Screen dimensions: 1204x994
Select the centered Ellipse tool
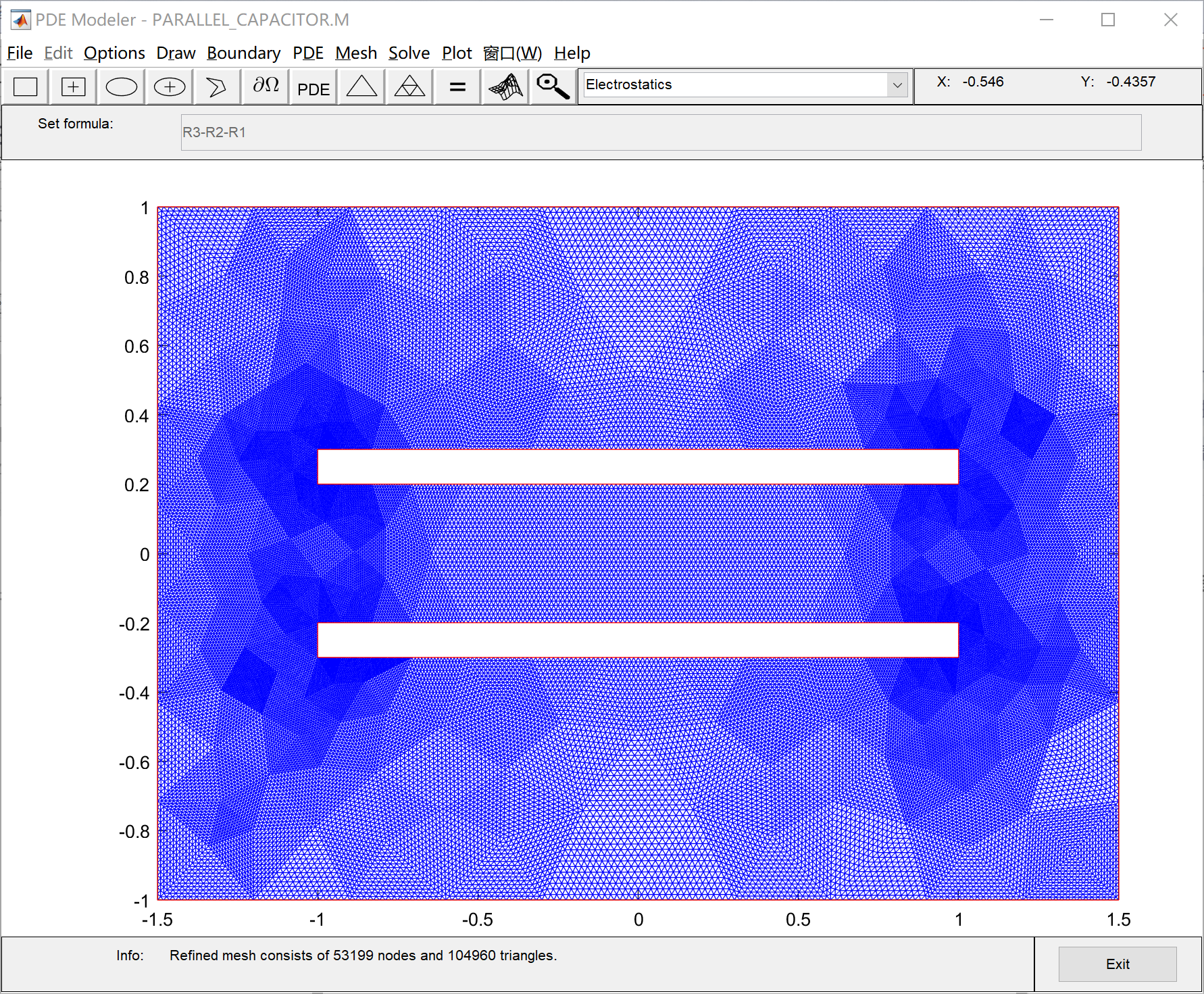pos(169,86)
